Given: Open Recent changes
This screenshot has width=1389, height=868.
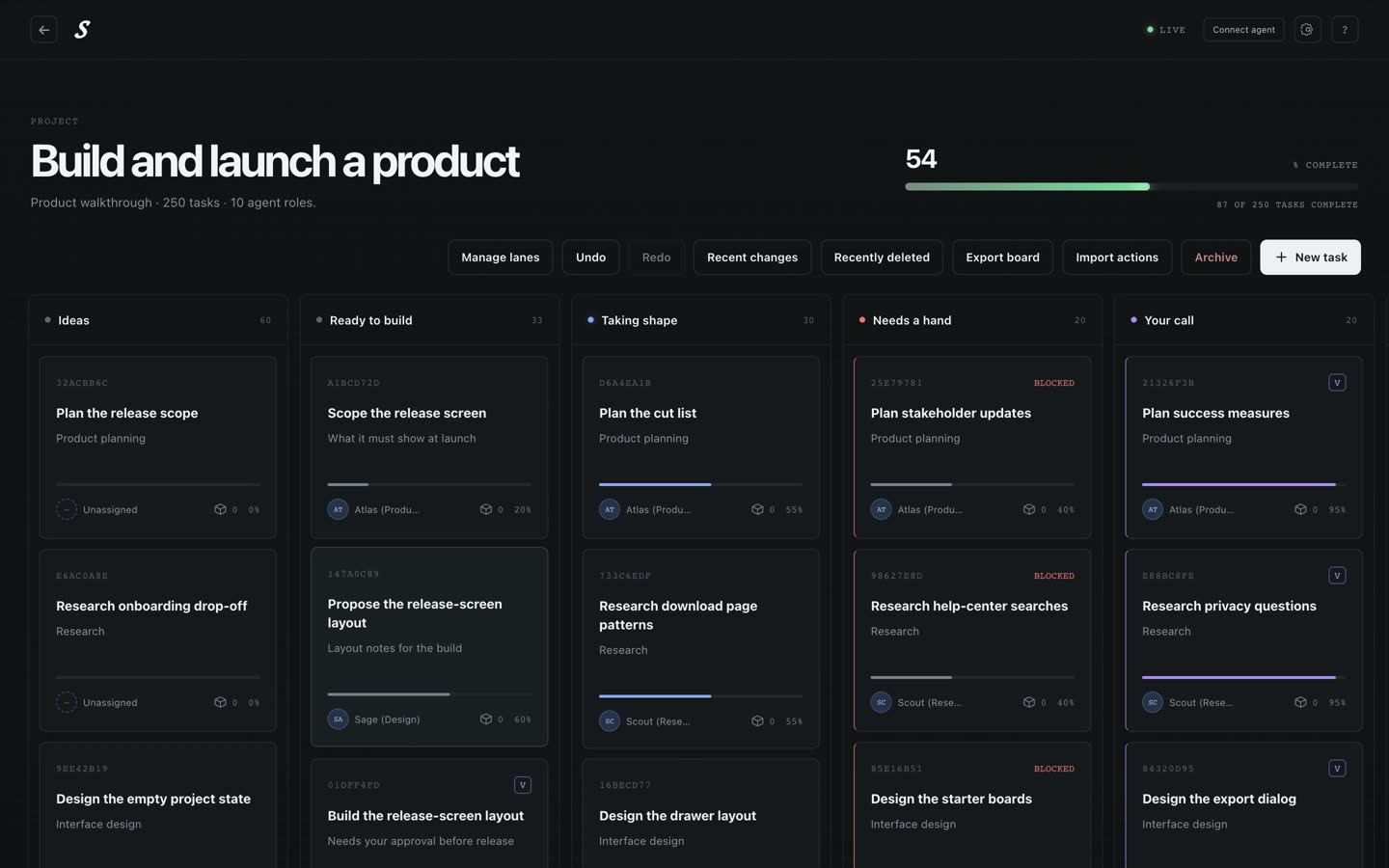Looking at the screenshot, I should click(752, 258).
